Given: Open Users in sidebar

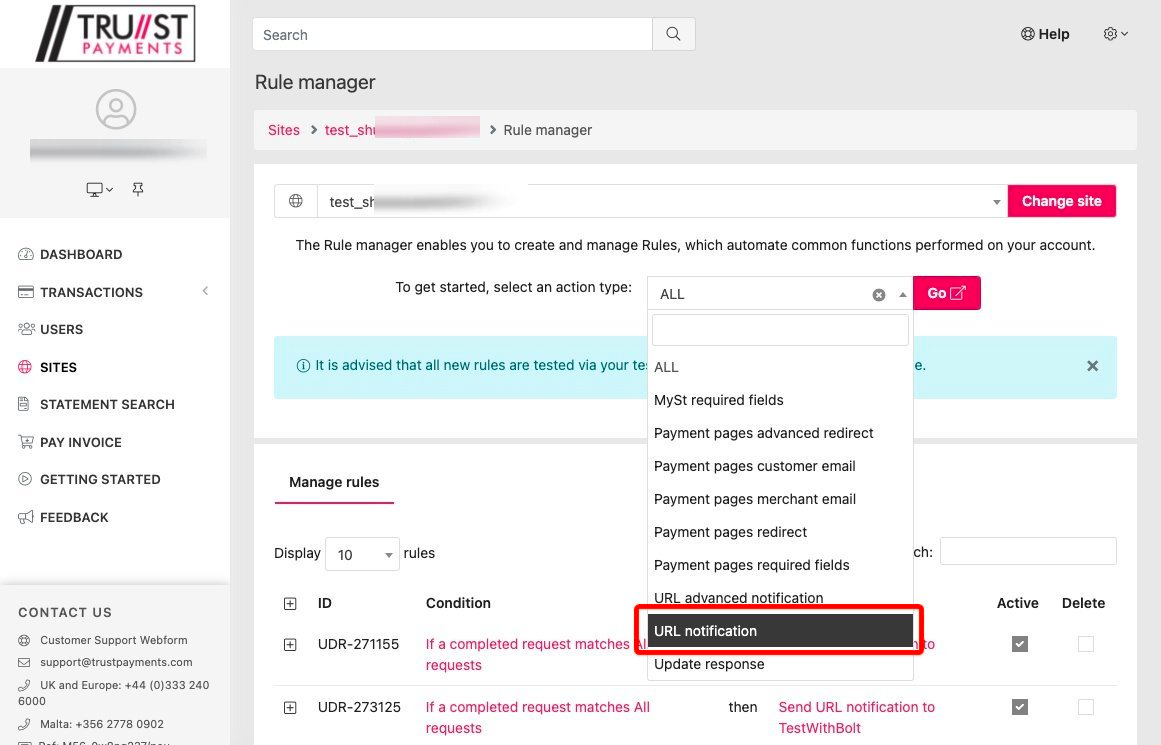Looking at the screenshot, I should point(61,330).
